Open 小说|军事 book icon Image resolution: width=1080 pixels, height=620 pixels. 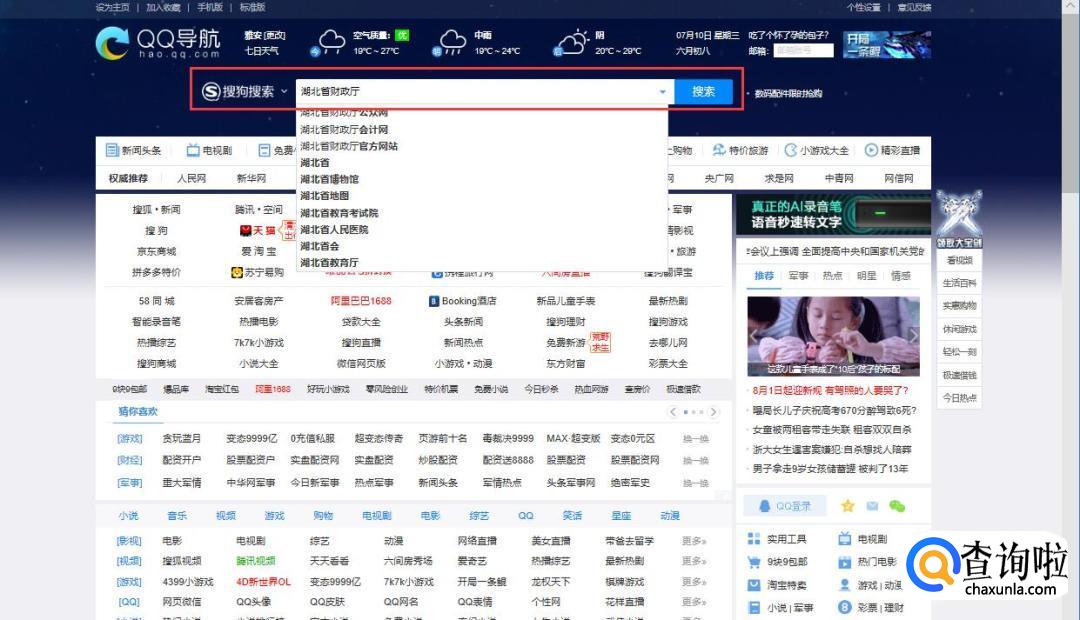pyautogui.click(x=754, y=608)
